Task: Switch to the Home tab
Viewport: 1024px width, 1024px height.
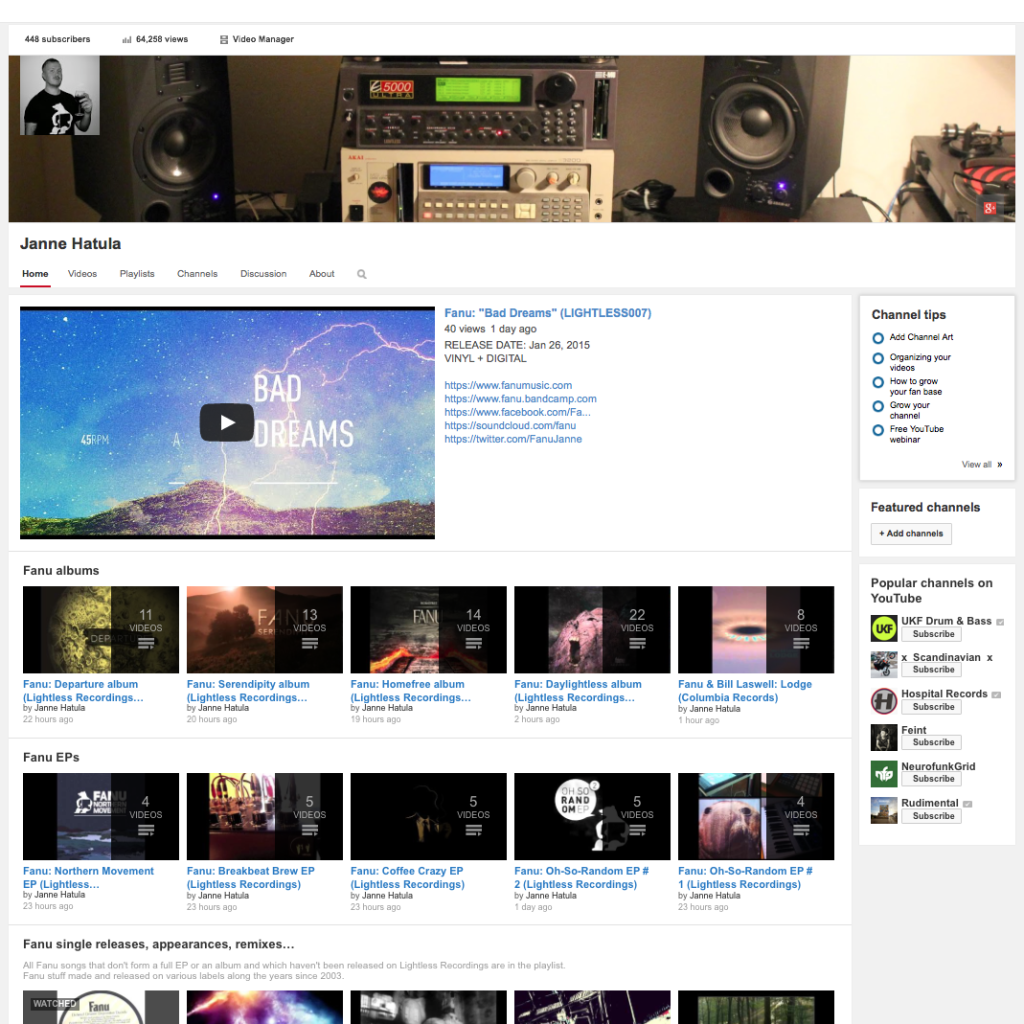Action: click(35, 274)
